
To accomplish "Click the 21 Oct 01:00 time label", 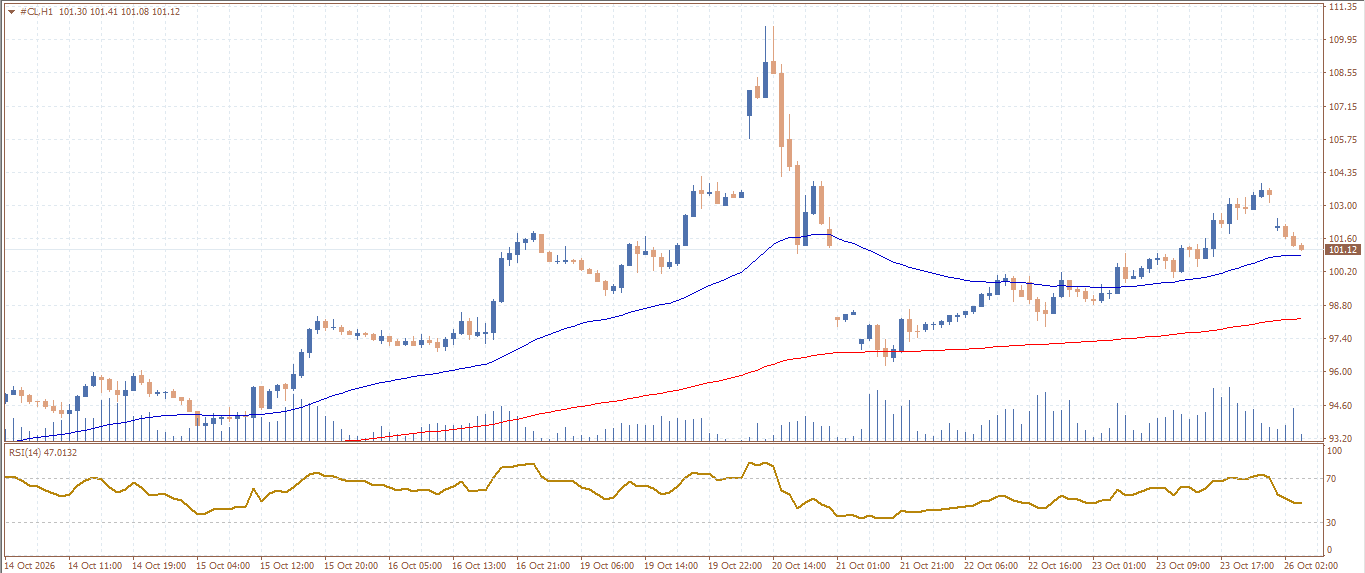I will coord(863,565).
